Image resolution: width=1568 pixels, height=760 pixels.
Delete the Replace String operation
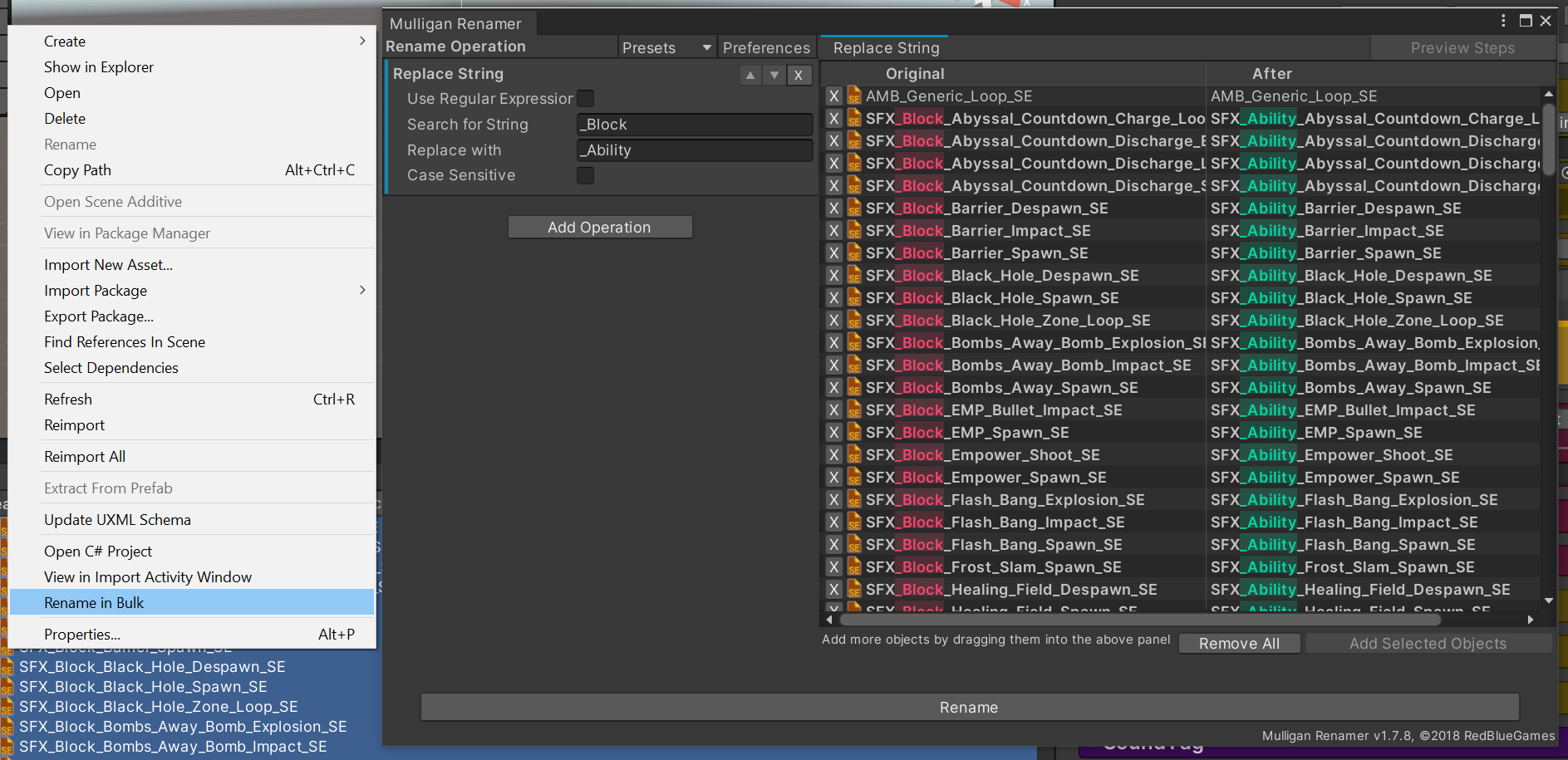(x=799, y=75)
